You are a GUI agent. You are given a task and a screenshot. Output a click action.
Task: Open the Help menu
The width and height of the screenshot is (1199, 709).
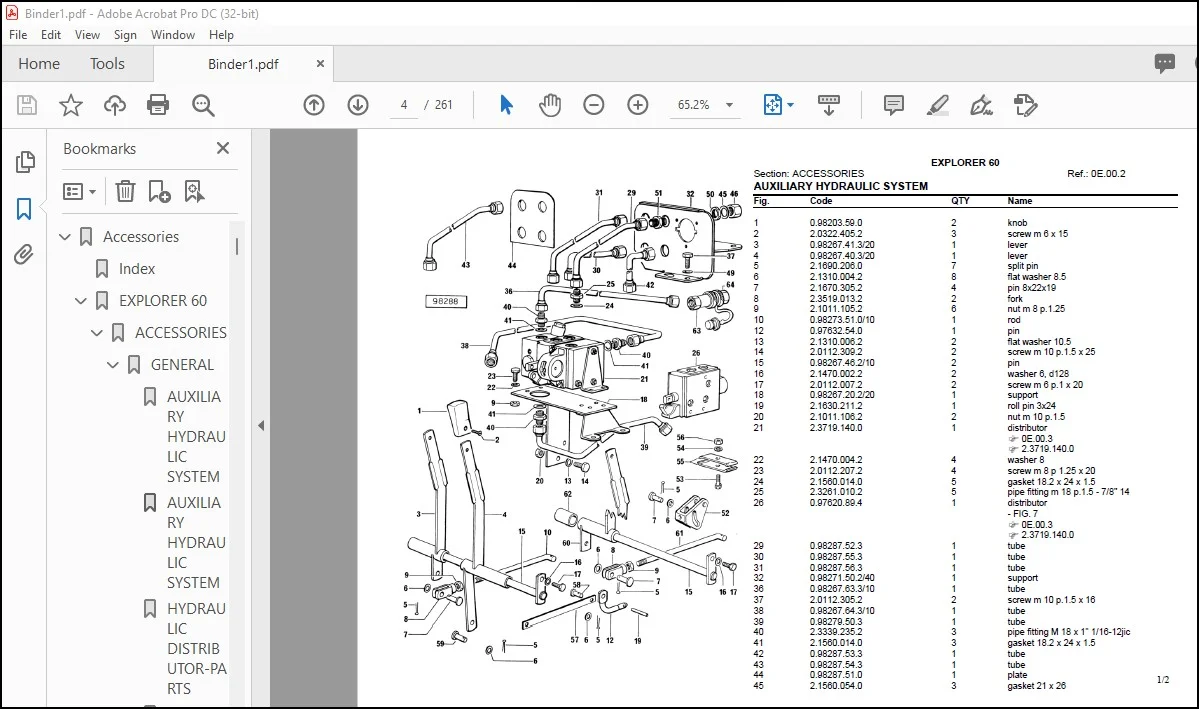click(221, 35)
